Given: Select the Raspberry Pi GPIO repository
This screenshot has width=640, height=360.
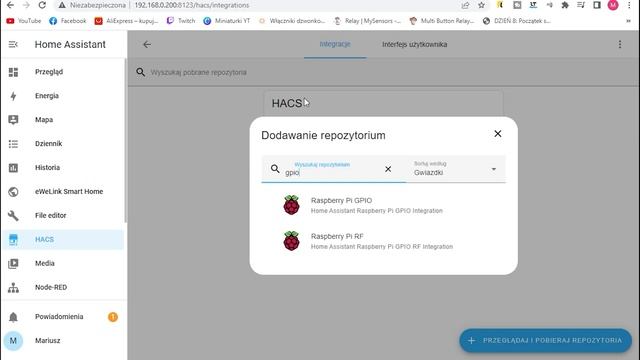Looking at the screenshot, I should tap(383, 205).
